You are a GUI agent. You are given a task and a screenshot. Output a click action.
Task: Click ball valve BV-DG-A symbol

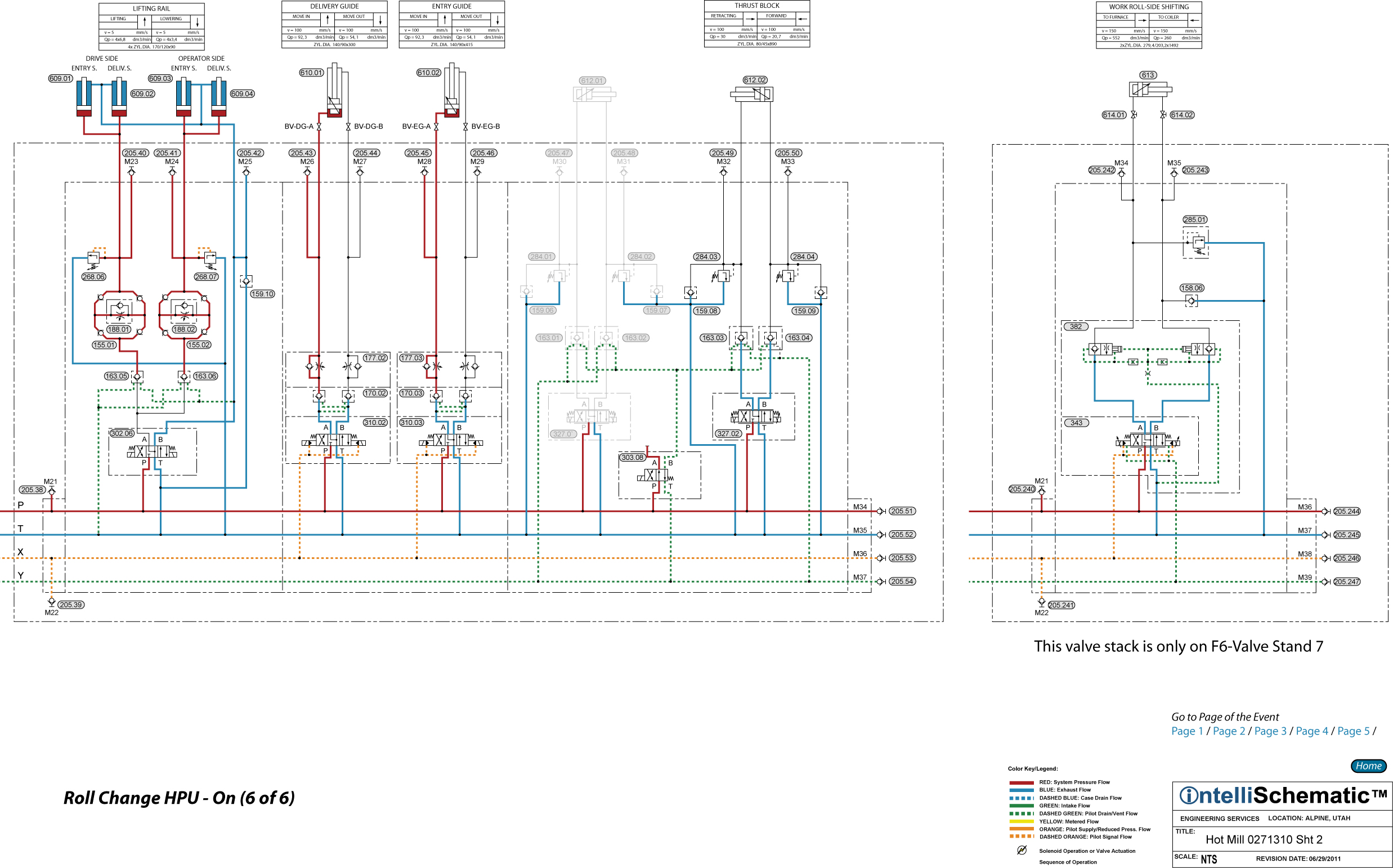click(319, 127)
